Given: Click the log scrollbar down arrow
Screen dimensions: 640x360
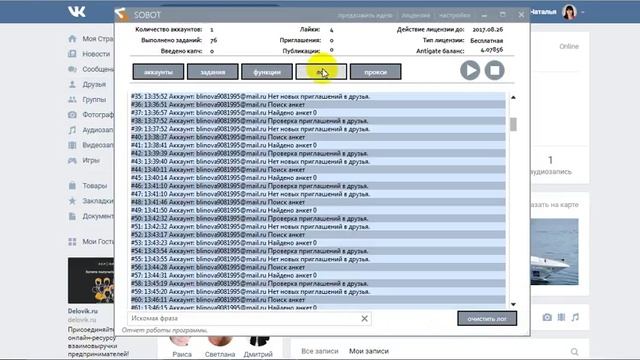Looking at the screenshot, I should (513, 304).
